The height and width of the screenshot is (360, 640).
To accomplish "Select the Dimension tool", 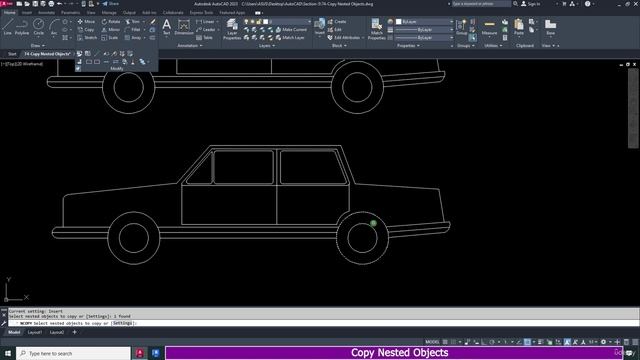I will click(184, 27).
